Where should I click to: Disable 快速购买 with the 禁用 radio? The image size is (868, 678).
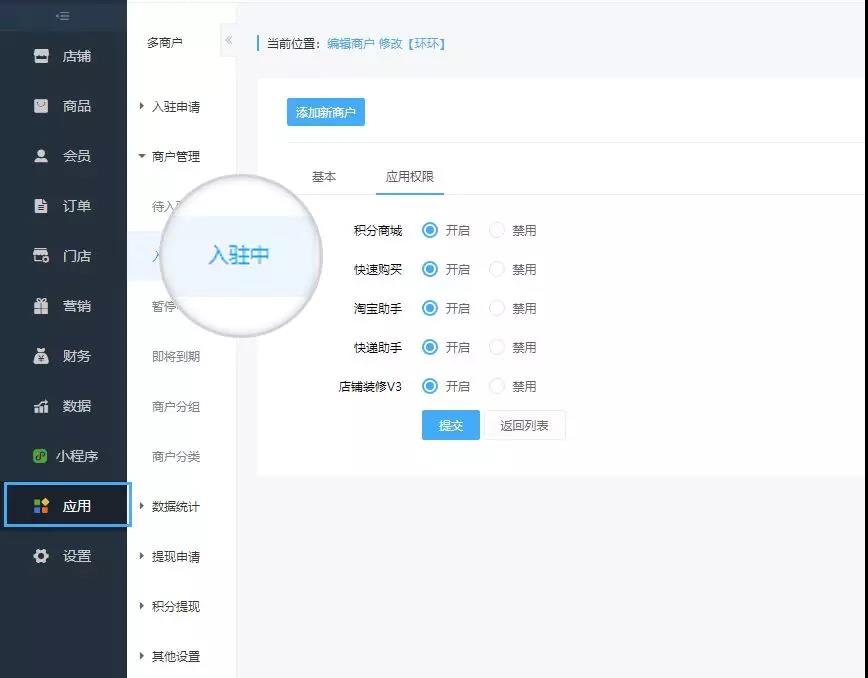[497, 270]
